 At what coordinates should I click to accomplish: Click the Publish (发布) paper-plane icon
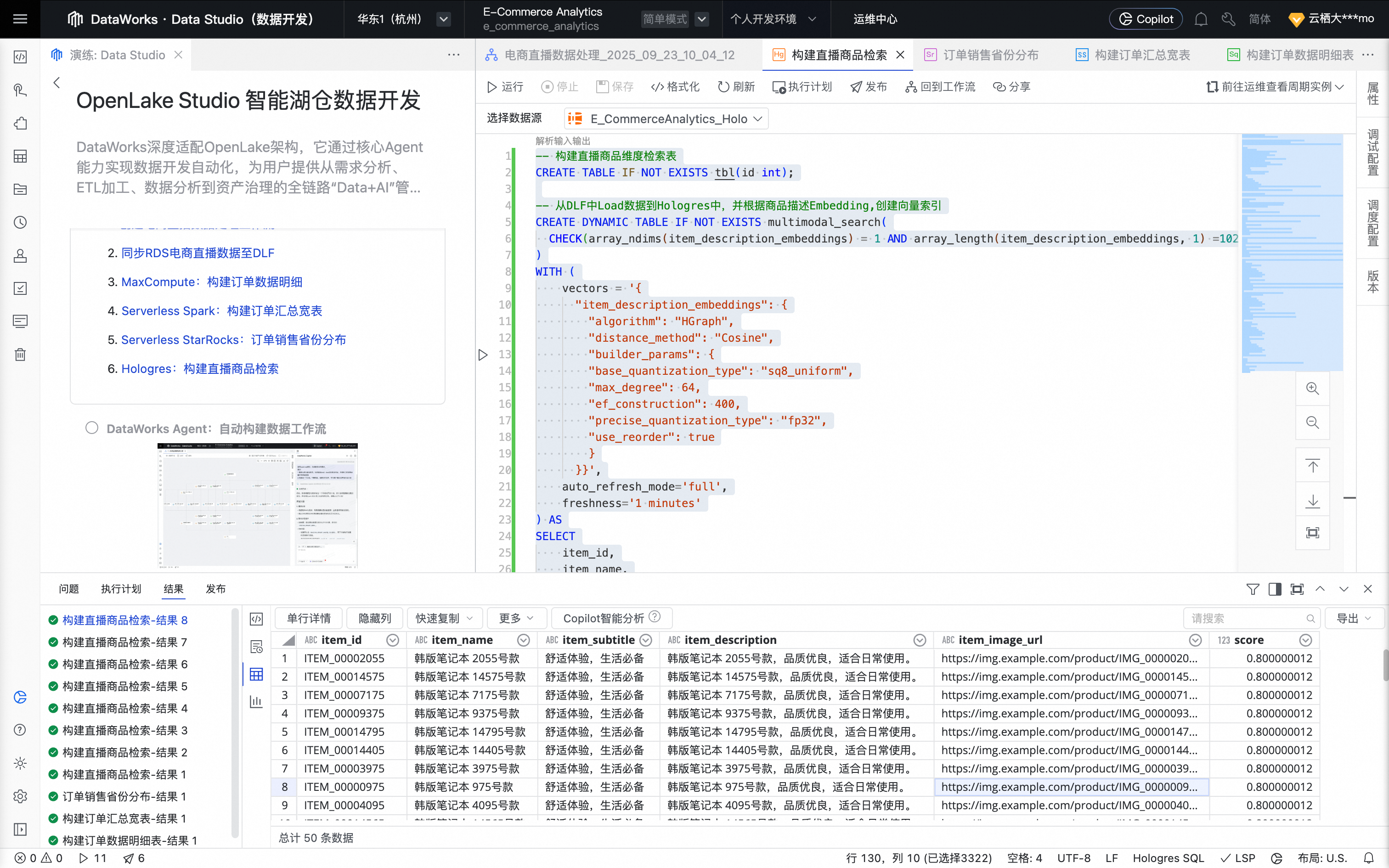(x=856, y=87)
